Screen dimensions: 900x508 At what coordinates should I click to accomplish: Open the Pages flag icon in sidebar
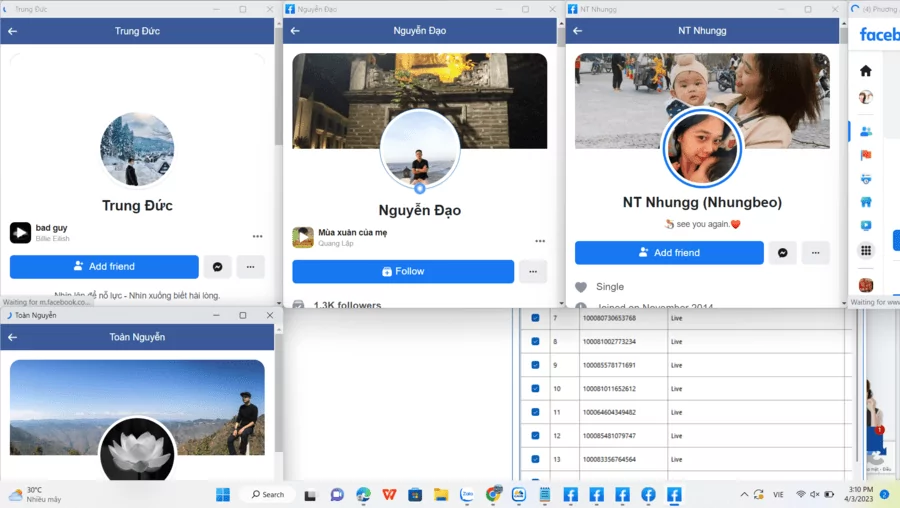pyautogui.click(x=866, y=155)
